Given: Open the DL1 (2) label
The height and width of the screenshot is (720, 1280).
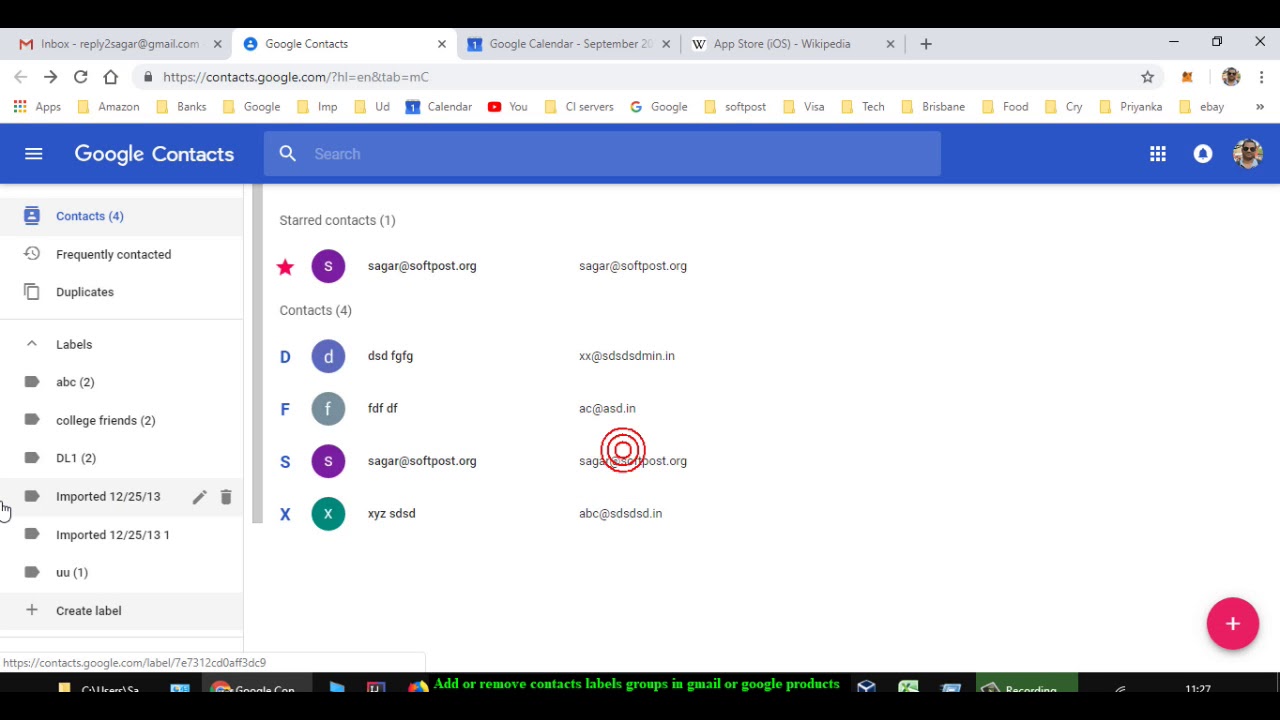Looking at the screenshot, I should coord(121,458).
